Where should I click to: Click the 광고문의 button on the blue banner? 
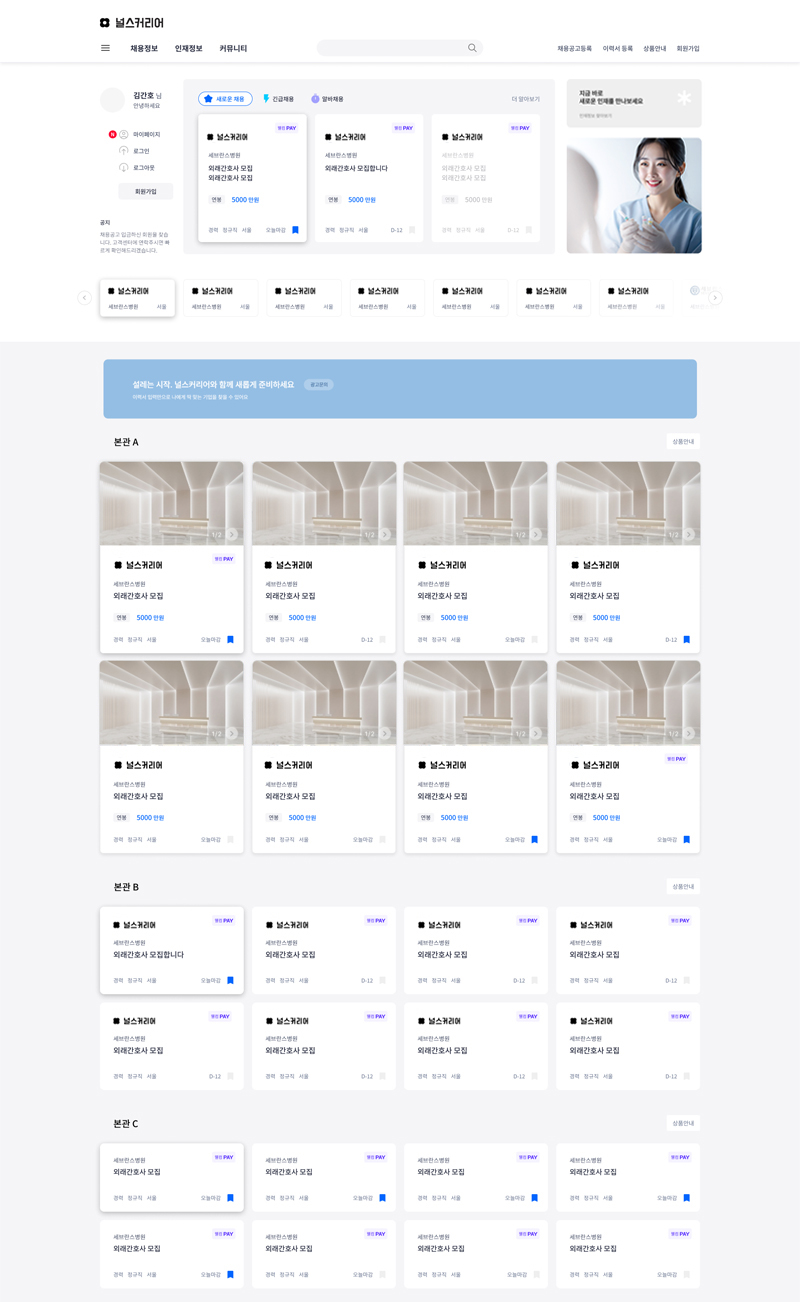point(318,384)
